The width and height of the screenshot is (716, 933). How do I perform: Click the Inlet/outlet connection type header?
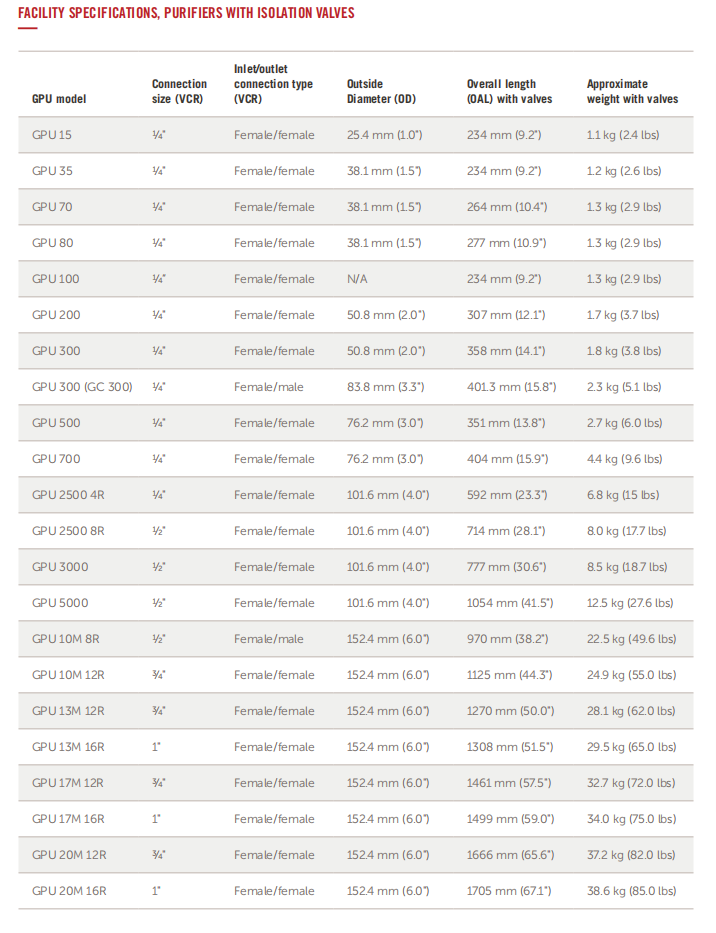click(x=273, y=84)
